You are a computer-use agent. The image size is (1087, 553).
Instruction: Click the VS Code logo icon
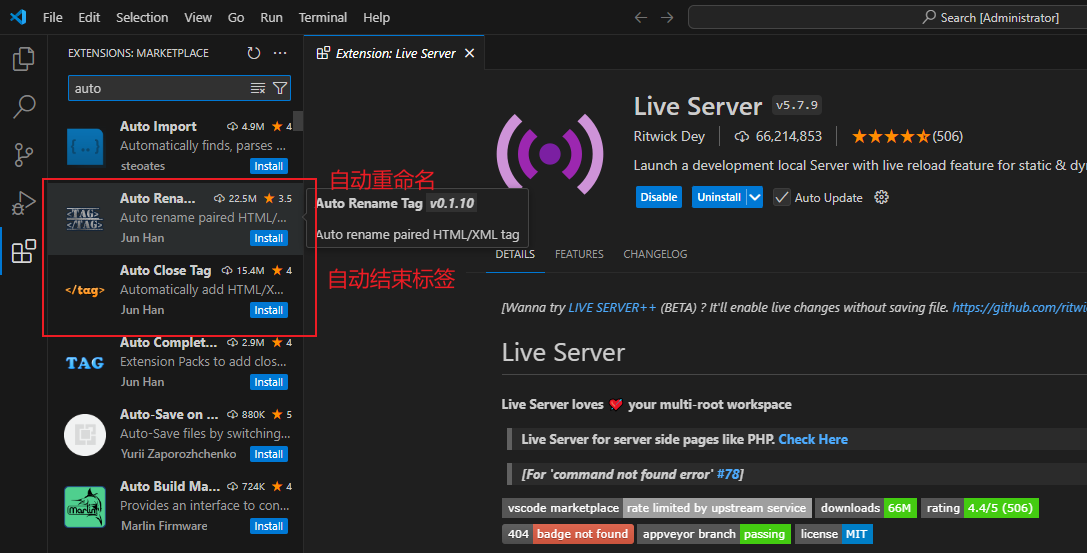tap(18, 17)
